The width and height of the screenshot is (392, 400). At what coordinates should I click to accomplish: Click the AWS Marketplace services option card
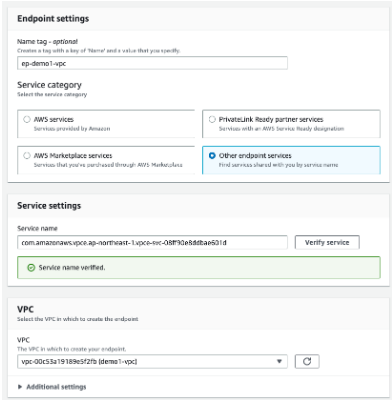click(106, 160)
